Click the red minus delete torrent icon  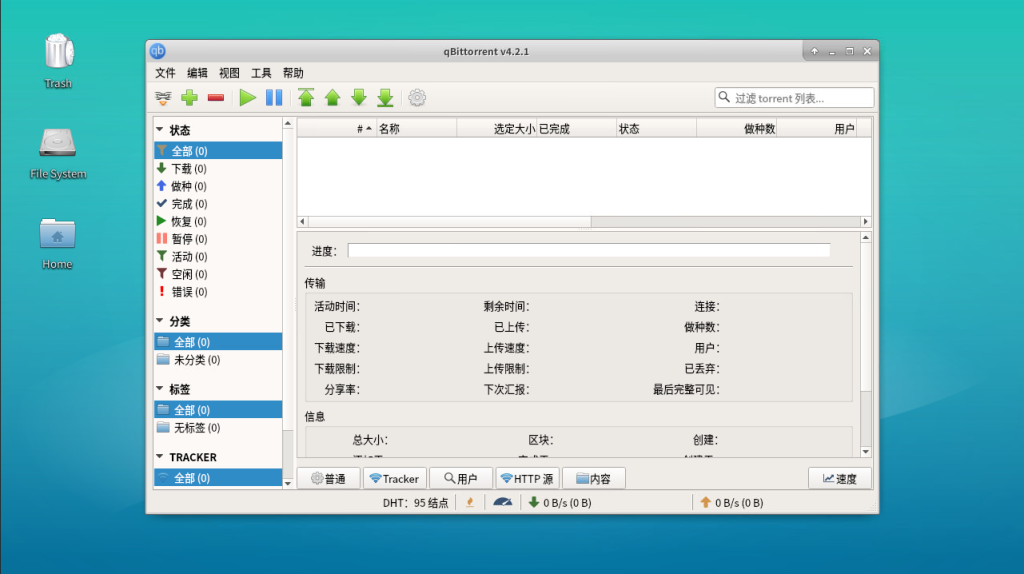click(x=215, y=98)
